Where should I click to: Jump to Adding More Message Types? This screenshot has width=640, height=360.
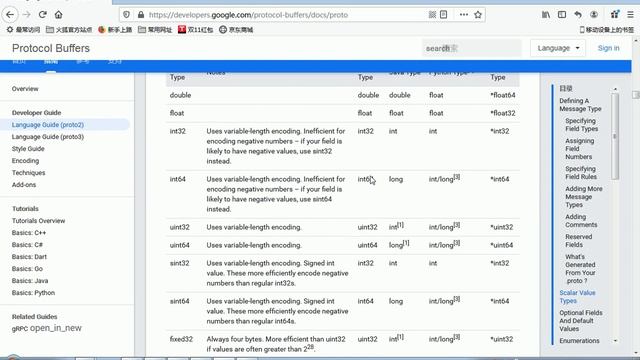tap(584, 197)
